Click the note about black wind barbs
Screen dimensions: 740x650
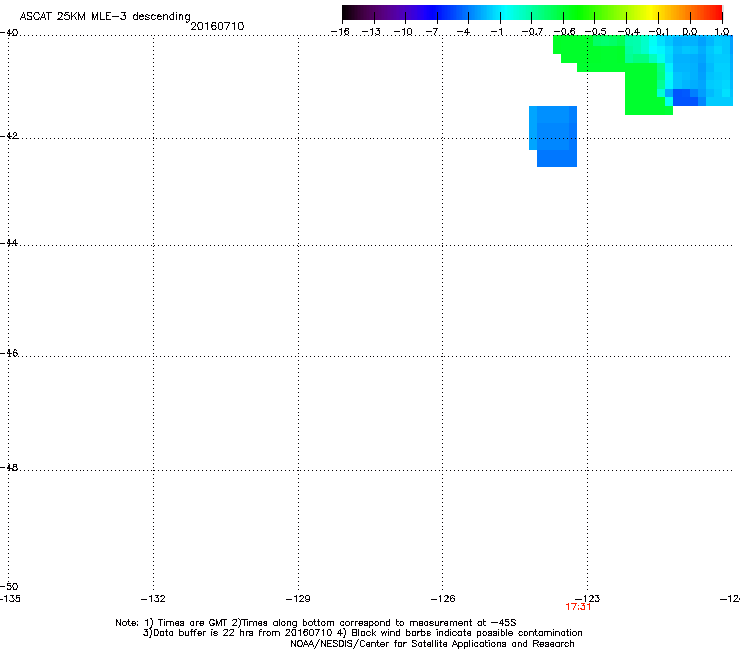point(467,633)
